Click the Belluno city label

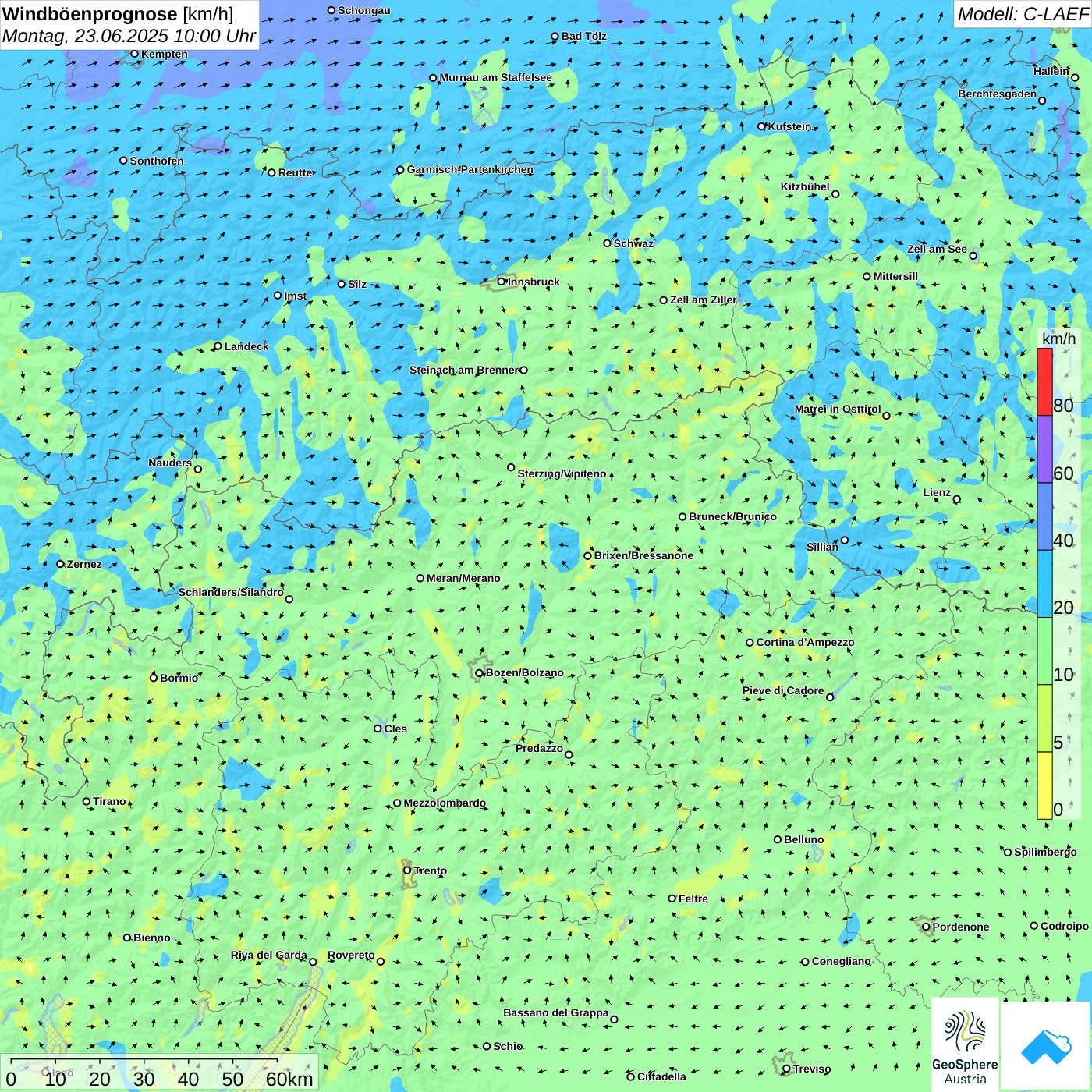(803, 839)
